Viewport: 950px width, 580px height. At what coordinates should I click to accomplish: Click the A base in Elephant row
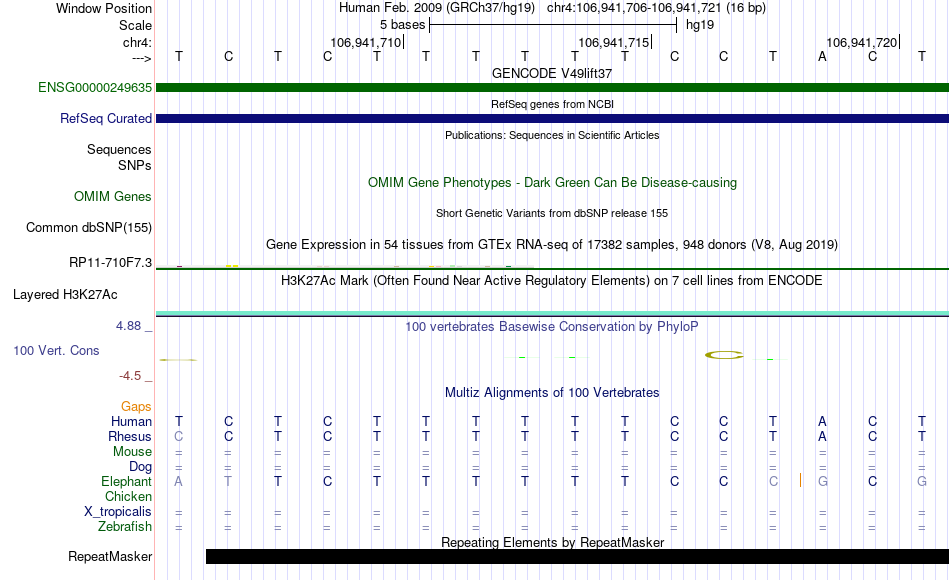pos(178,481)
